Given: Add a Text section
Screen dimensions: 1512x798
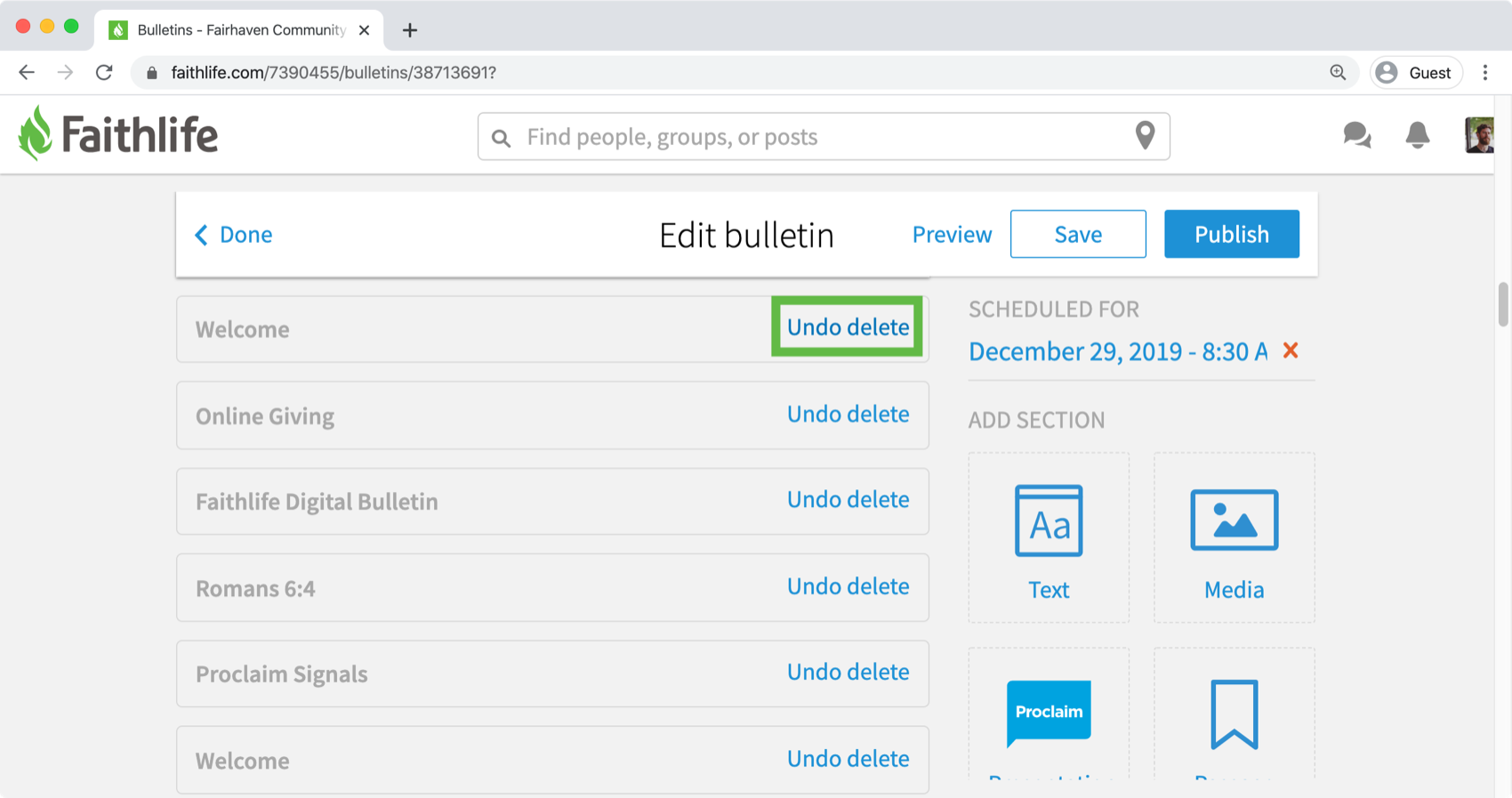Looking at the screenshot, I should tap(1049, 537).
